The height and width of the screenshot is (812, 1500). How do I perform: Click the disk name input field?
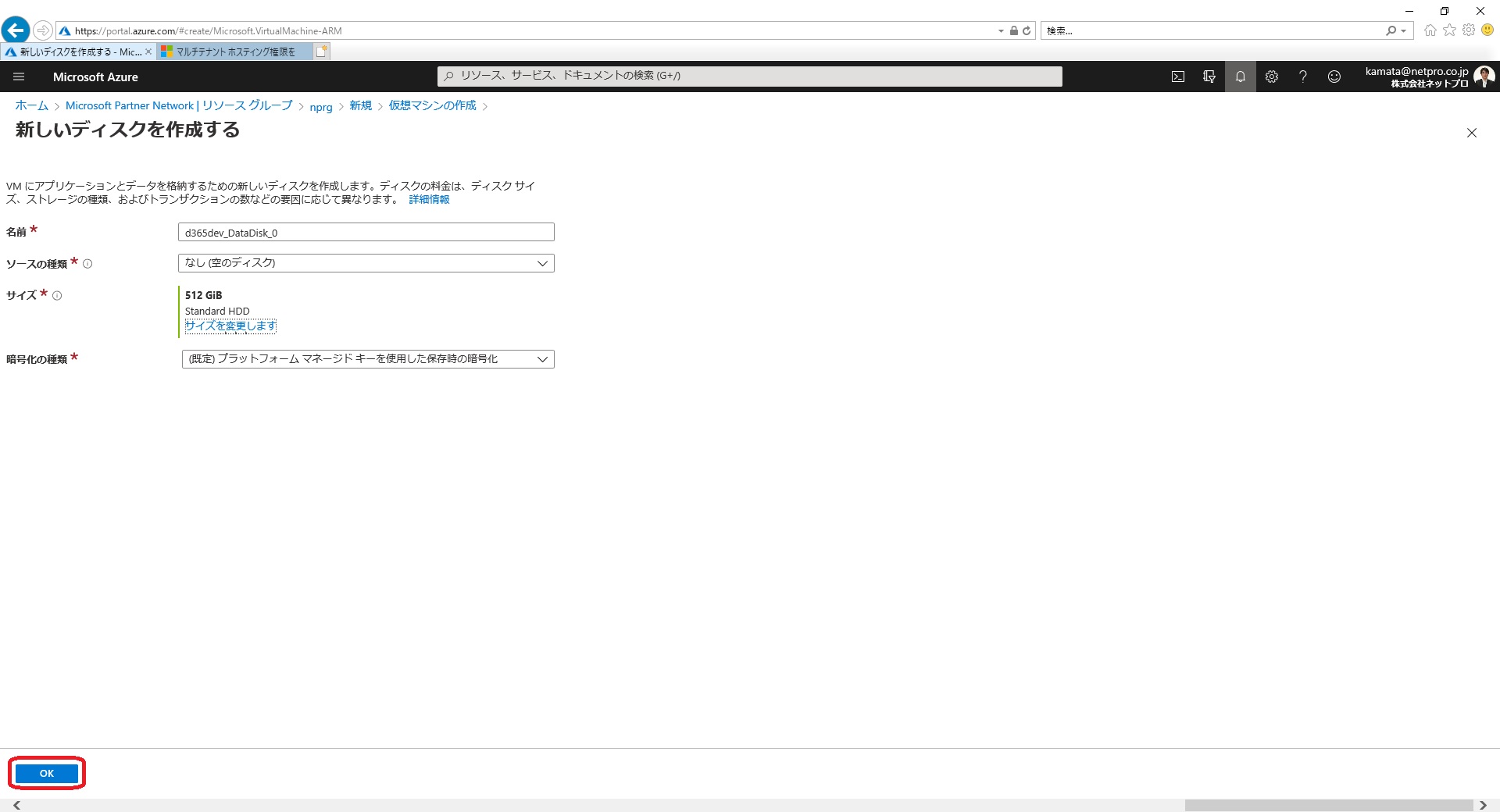(x=366, y=233)
